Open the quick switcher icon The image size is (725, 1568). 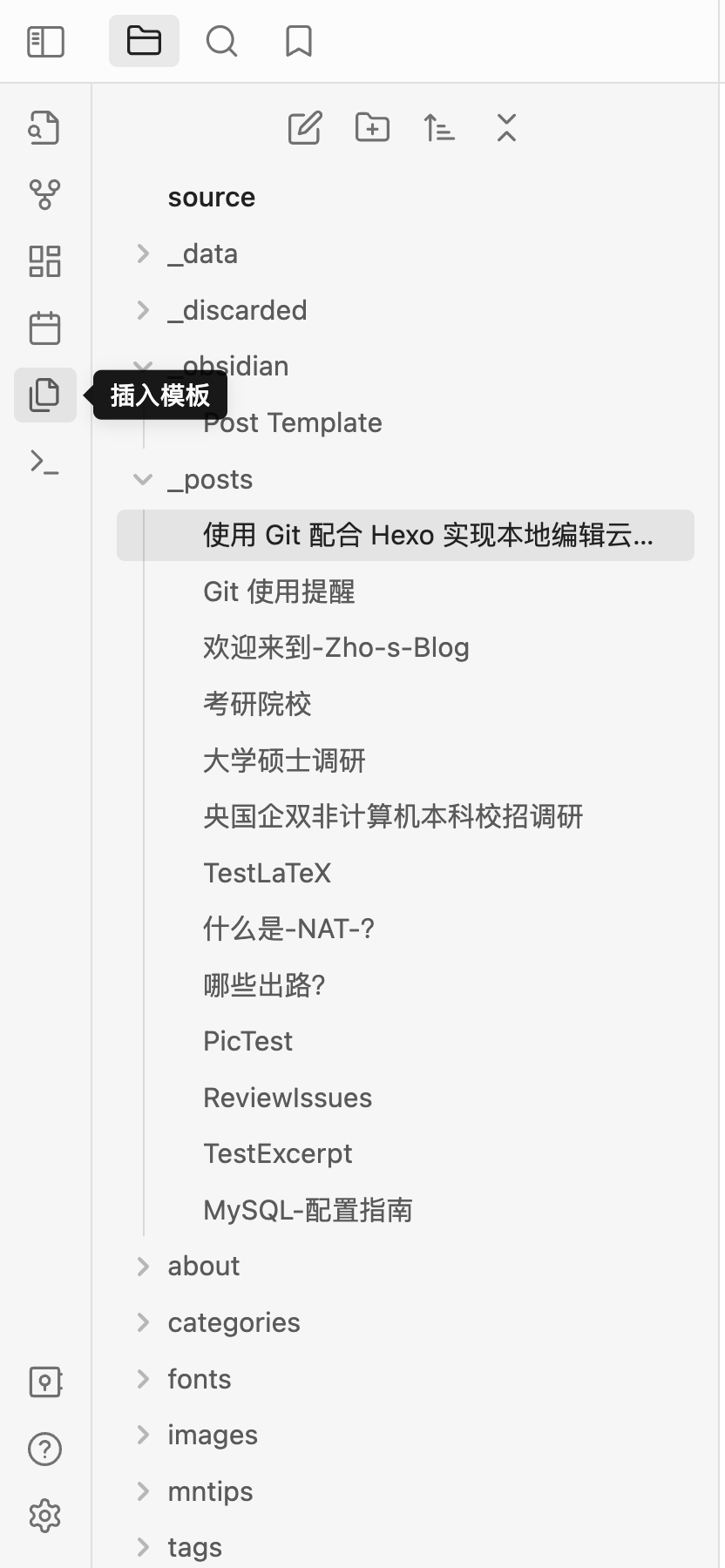[x=44, y=128]
